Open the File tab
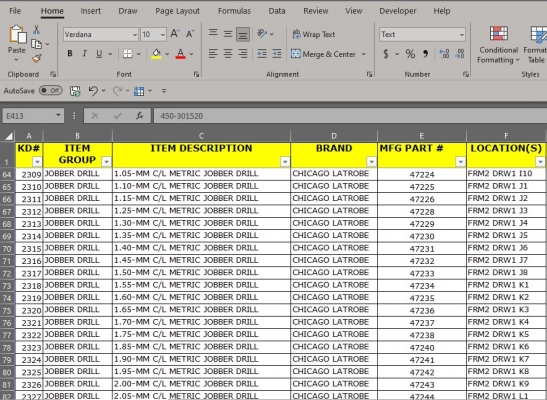This screenshot has height=400, width=547. (15, 11)
